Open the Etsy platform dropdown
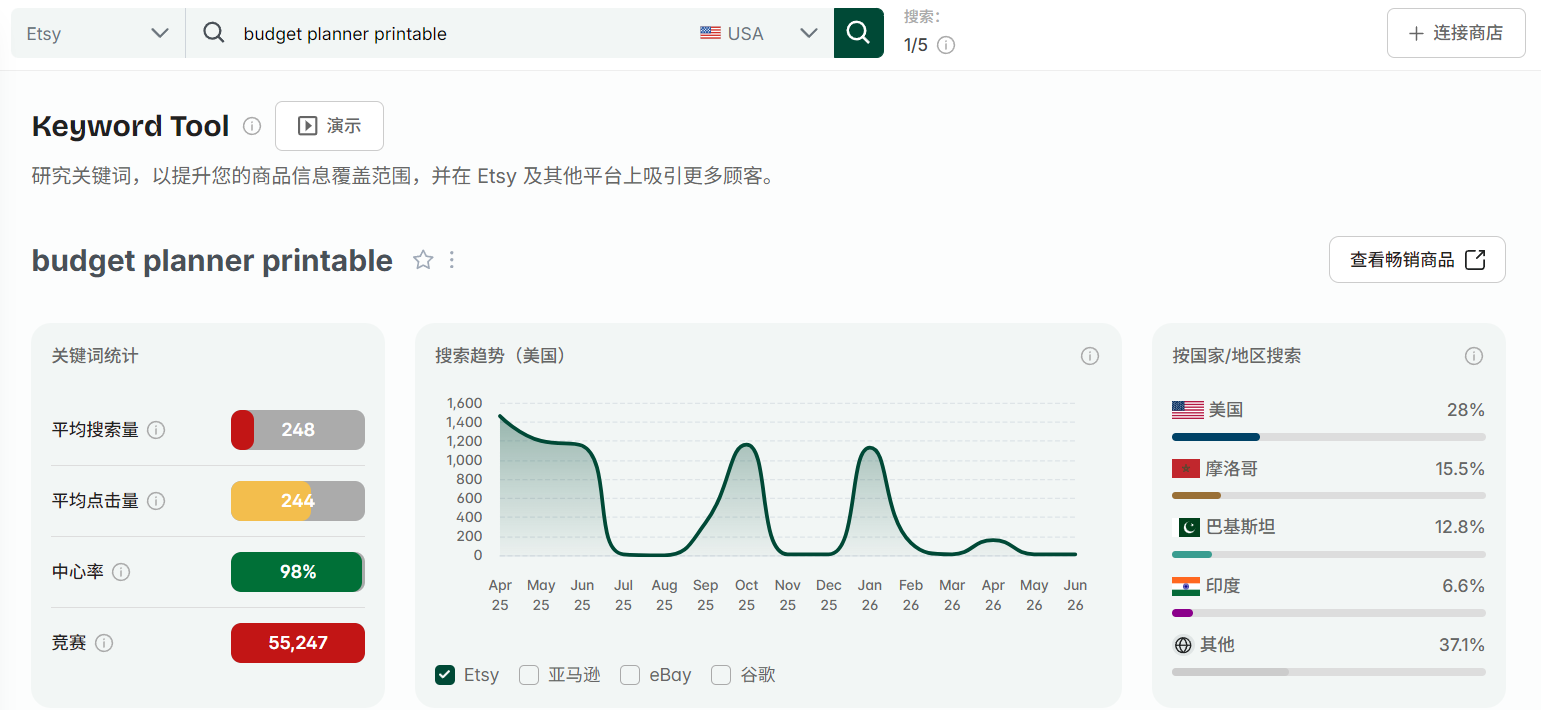The width and height of the screenshot is (1541, 710). (98, 33)
